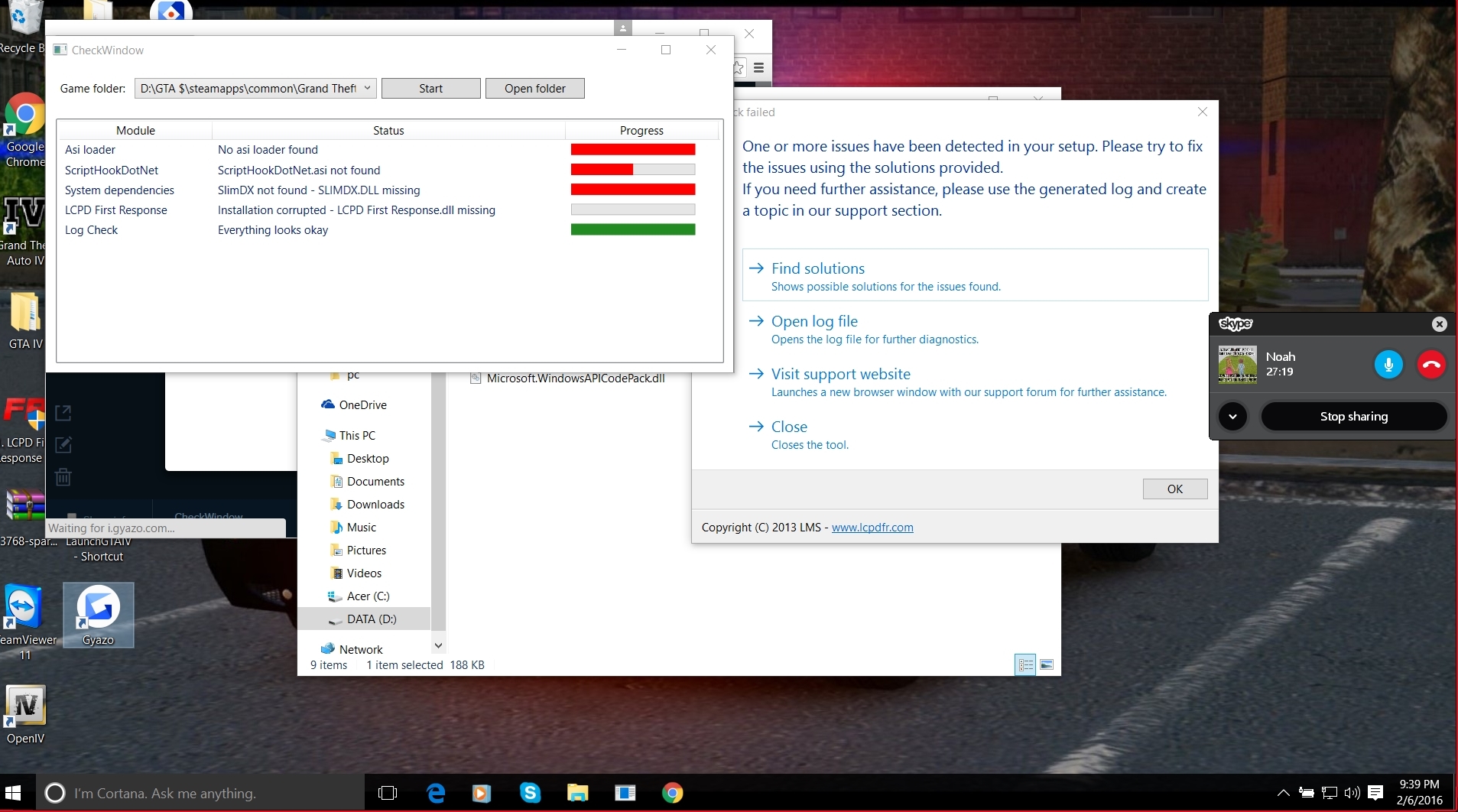Open the Windows Start menu
The height and width of the screenshot is (812, 1458).
(13, 793)
